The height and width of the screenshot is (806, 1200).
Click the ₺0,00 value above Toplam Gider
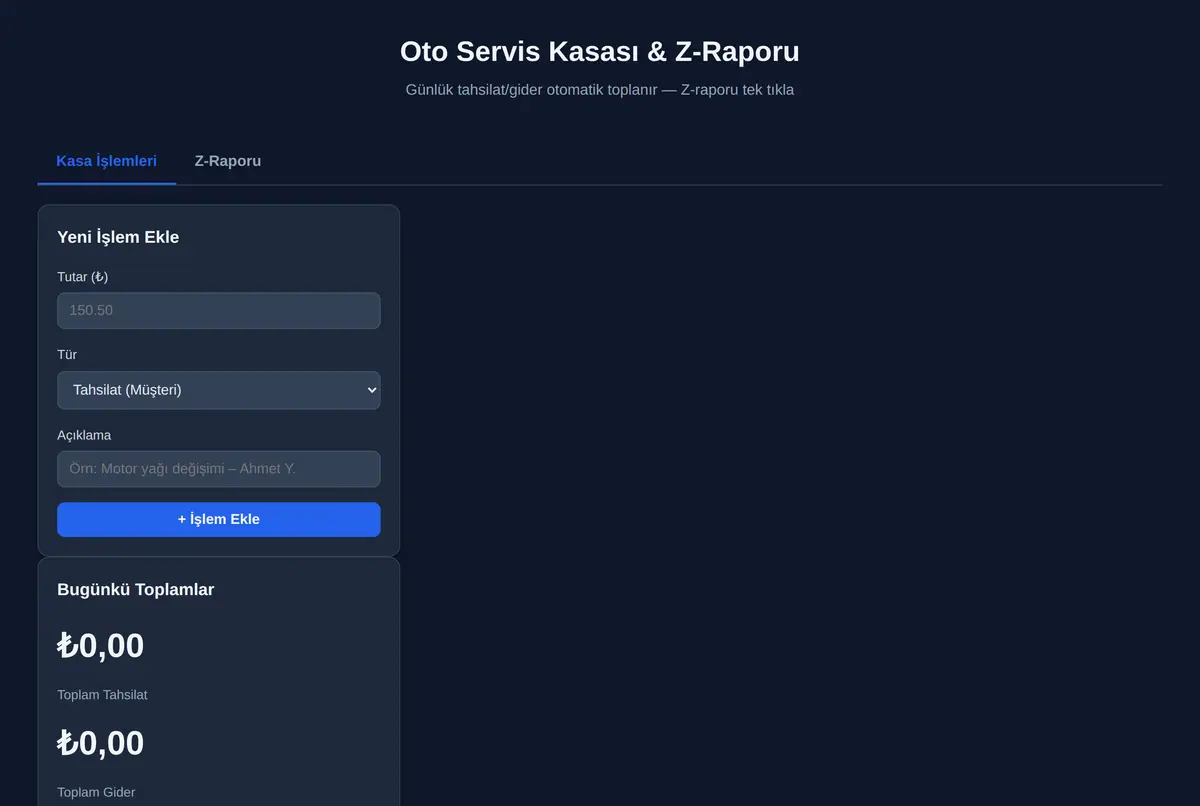[x=101, y=743]
